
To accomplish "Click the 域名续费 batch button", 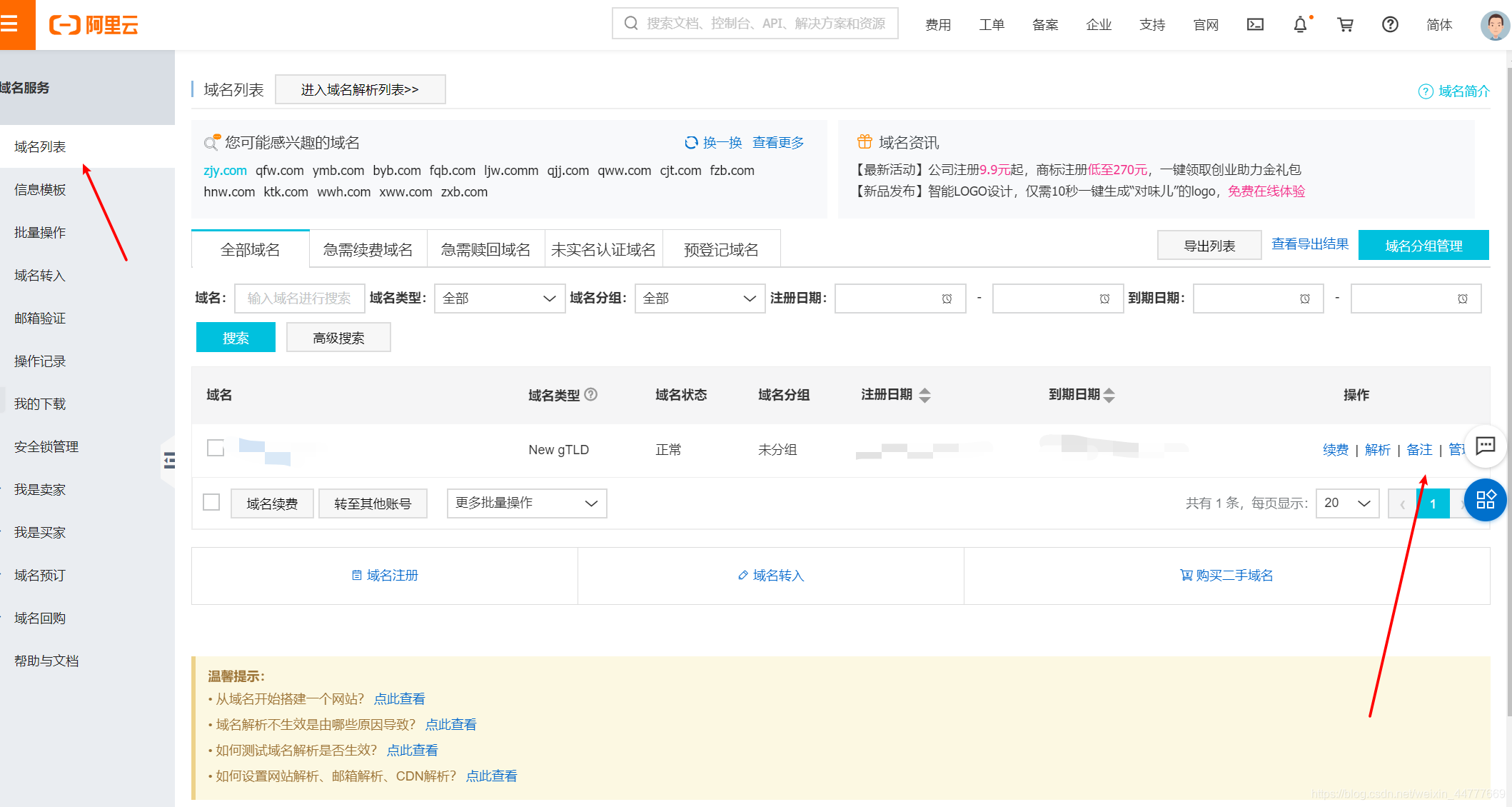I will pyautogui.click(x=272, y=503).
